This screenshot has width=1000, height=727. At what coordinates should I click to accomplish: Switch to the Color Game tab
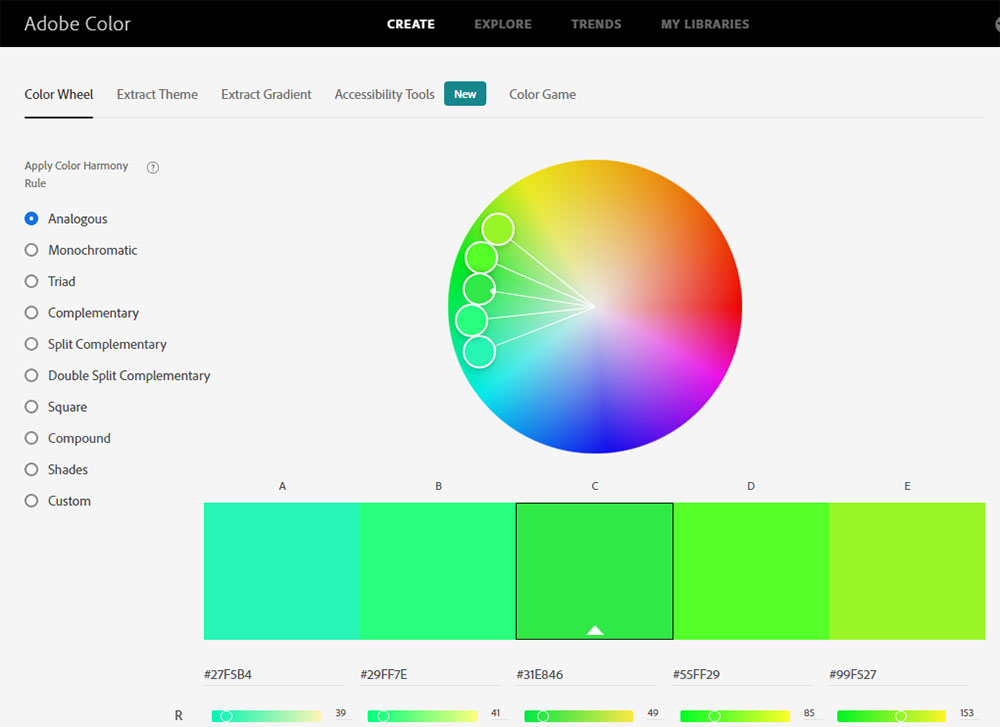tap(542, 94)
